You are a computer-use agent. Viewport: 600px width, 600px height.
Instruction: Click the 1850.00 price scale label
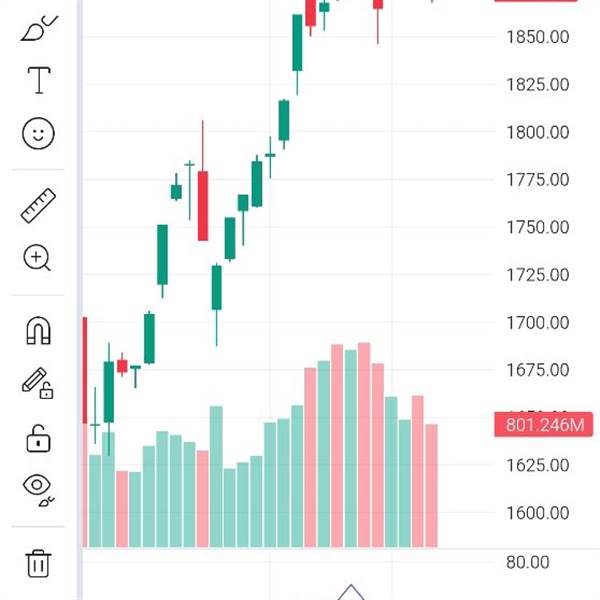click(537, 37)
